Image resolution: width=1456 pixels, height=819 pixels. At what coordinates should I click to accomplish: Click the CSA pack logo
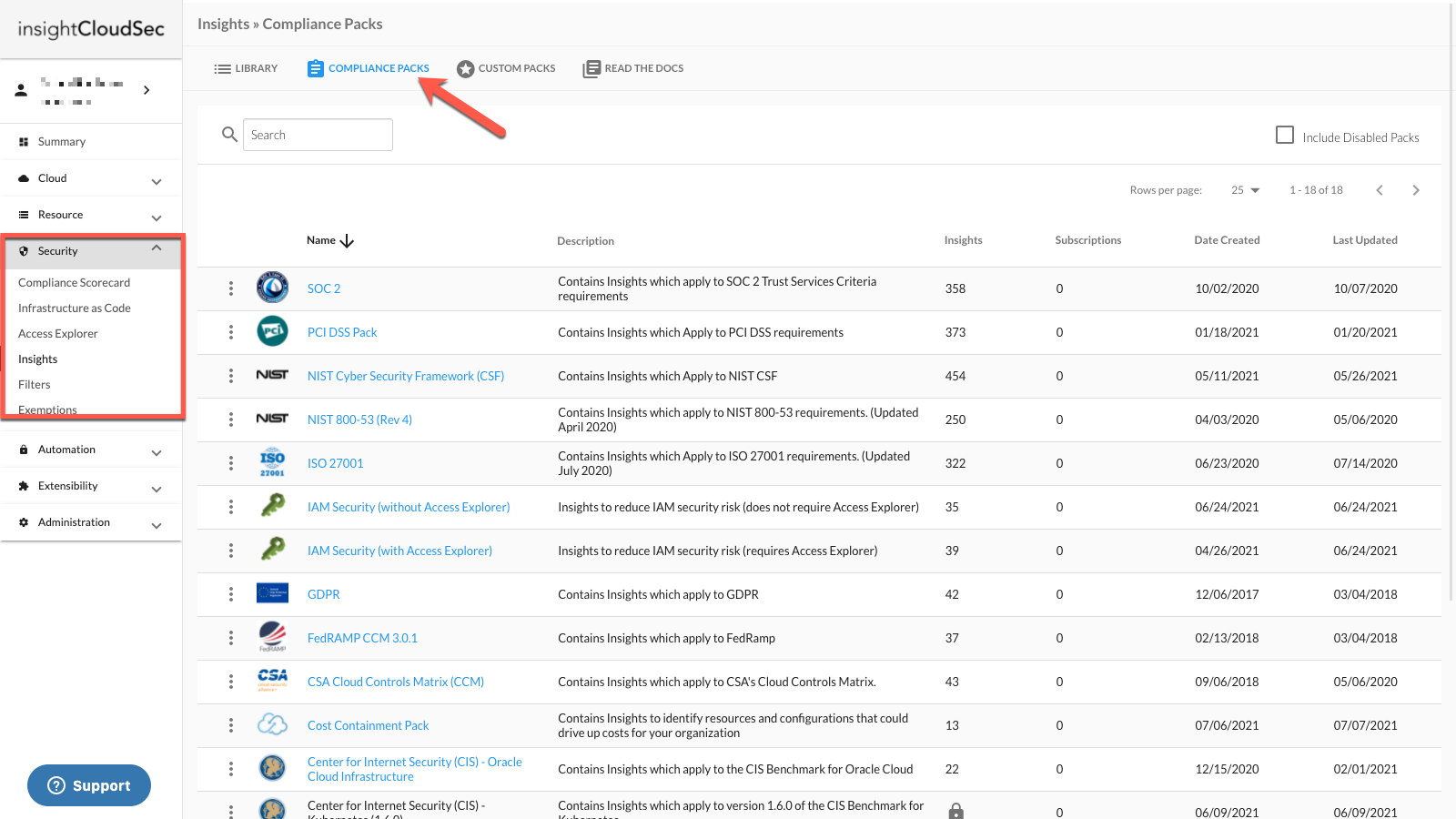272,680
